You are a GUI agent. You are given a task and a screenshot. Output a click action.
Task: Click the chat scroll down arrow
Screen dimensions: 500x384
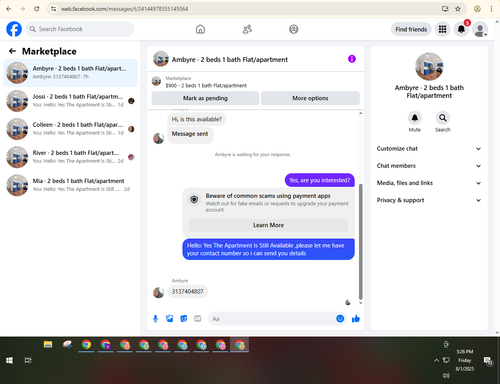360,303
